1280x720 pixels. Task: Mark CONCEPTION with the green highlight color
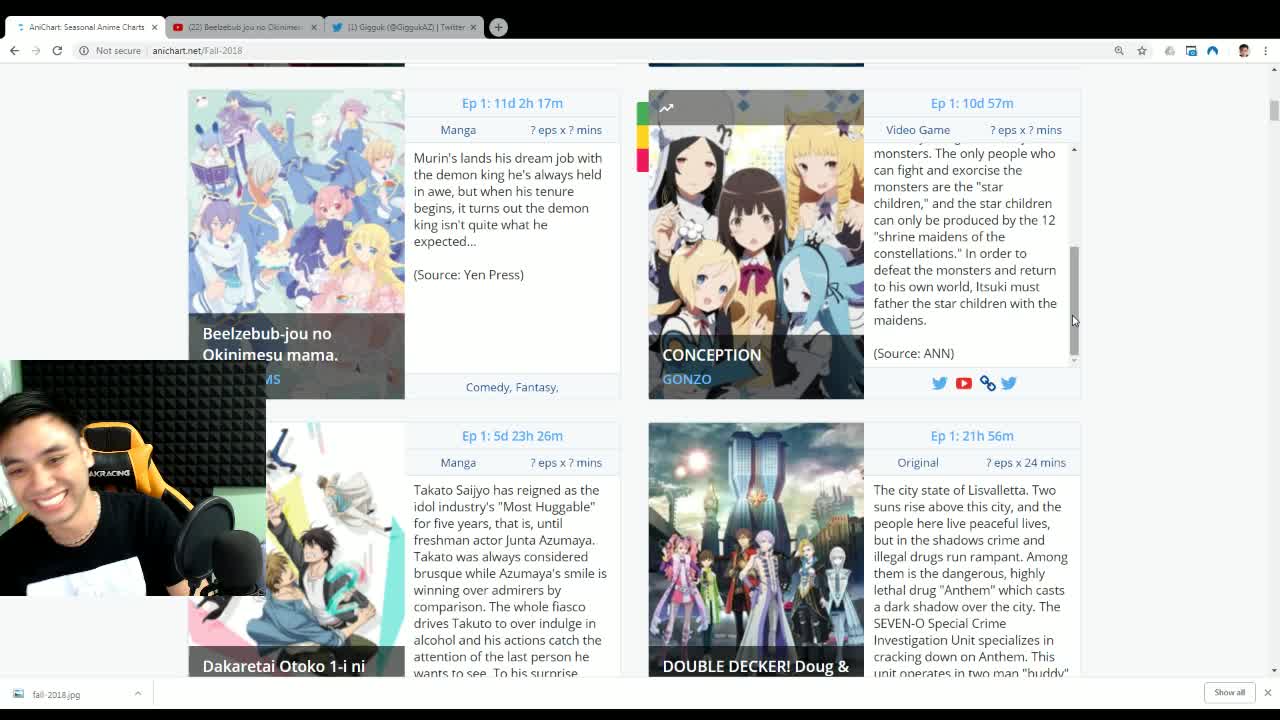pyautogui.click(x=642, y=113)
